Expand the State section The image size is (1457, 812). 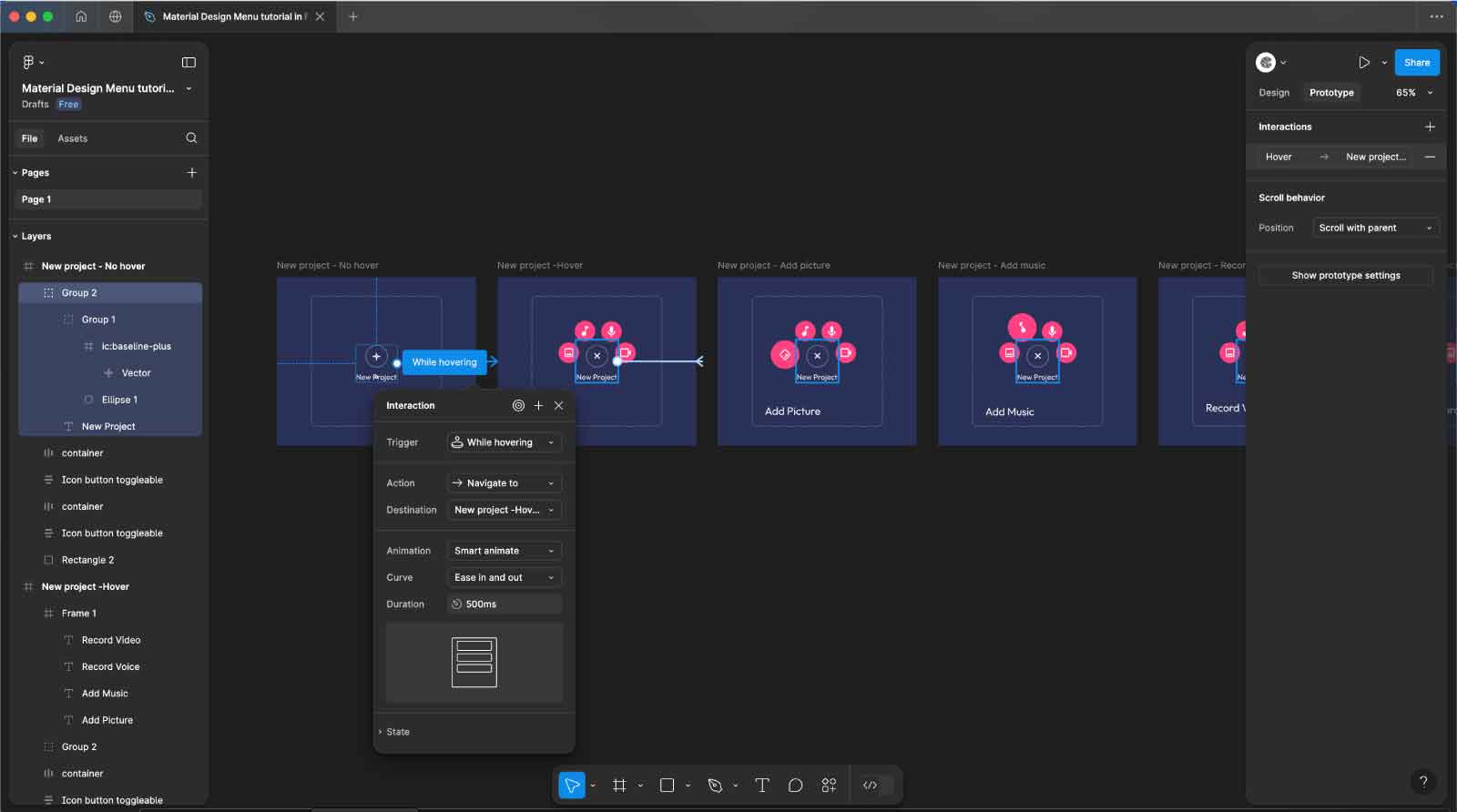(x=397, y=732)
